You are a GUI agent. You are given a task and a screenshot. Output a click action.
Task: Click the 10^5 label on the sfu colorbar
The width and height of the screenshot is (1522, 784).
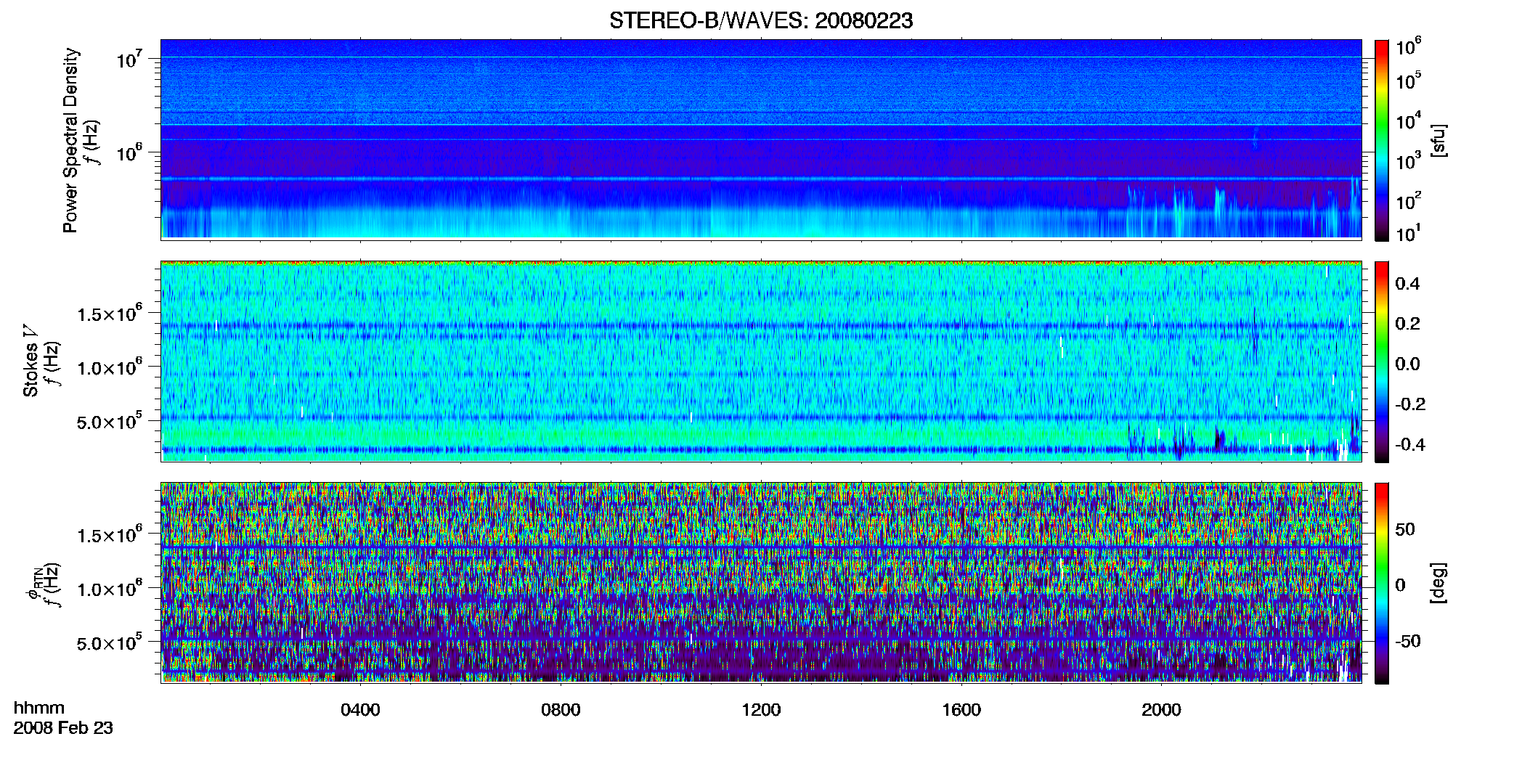[1409, 81]
